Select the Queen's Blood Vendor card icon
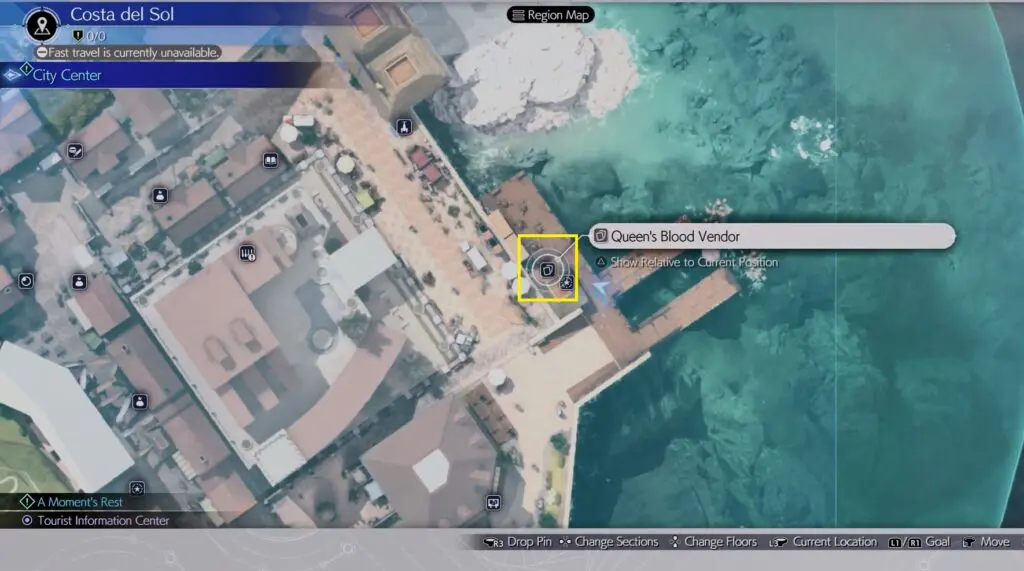Viewport: 1024px width, 571px height. (x=547, y=269)
